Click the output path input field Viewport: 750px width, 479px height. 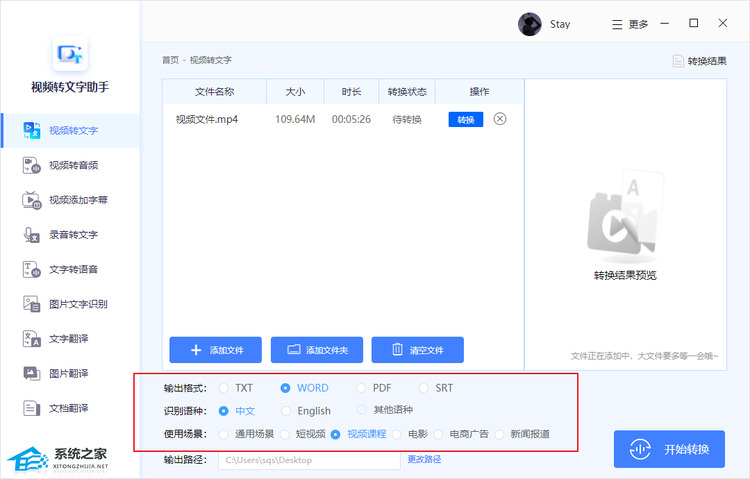click(x=309, y=460)
